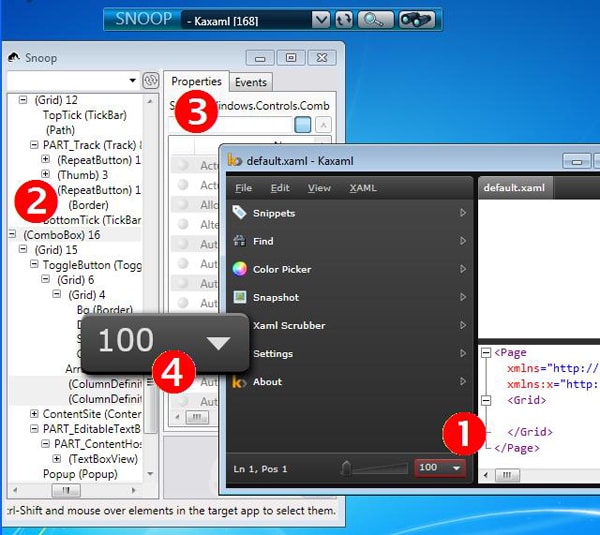The image size is (600, 535).
Task: Open the XAML menu in Kaxaml
Action: click(363, 188)
